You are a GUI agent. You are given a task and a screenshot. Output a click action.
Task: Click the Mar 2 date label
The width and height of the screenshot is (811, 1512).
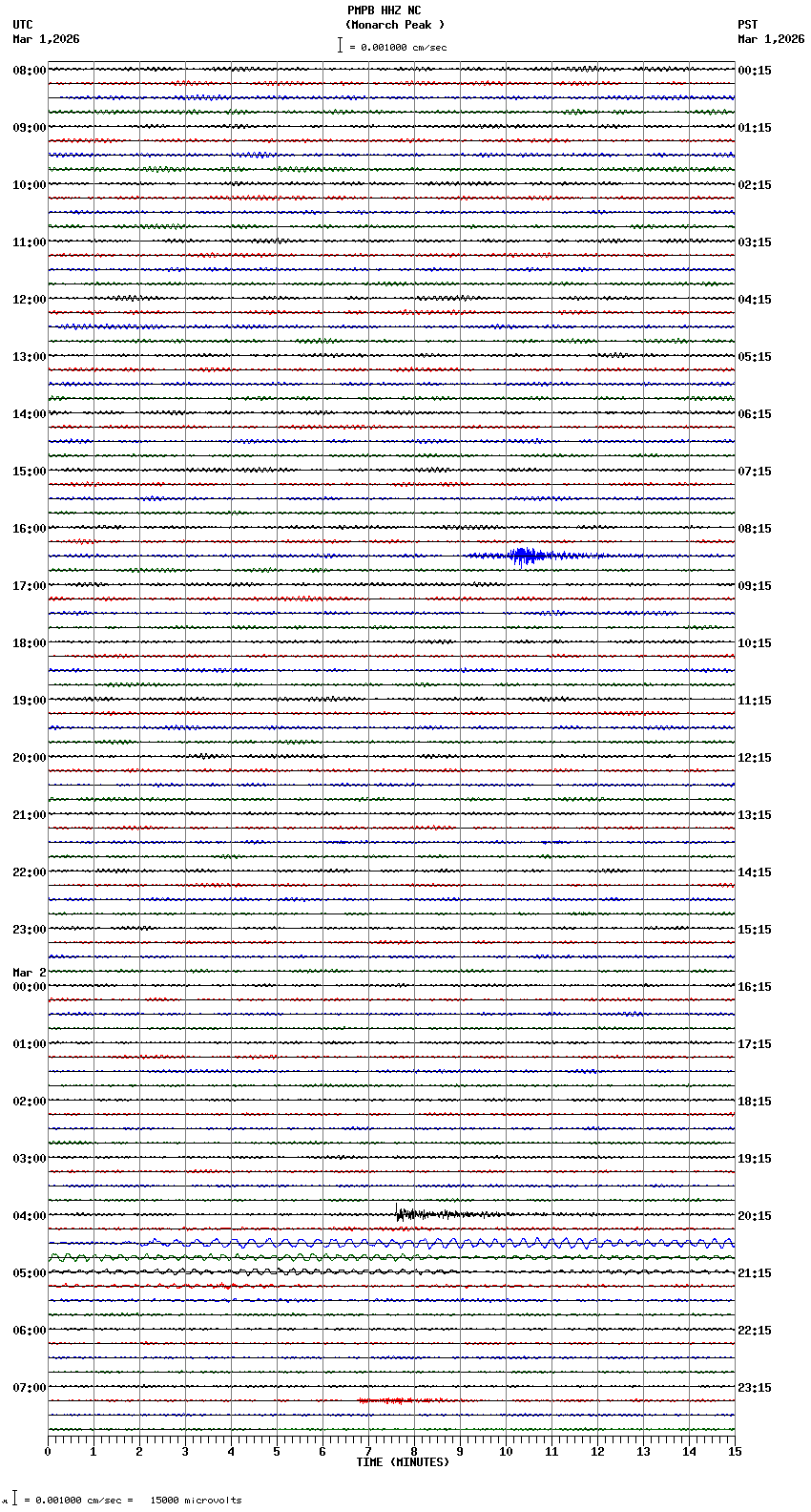click(x=30, y=973)
